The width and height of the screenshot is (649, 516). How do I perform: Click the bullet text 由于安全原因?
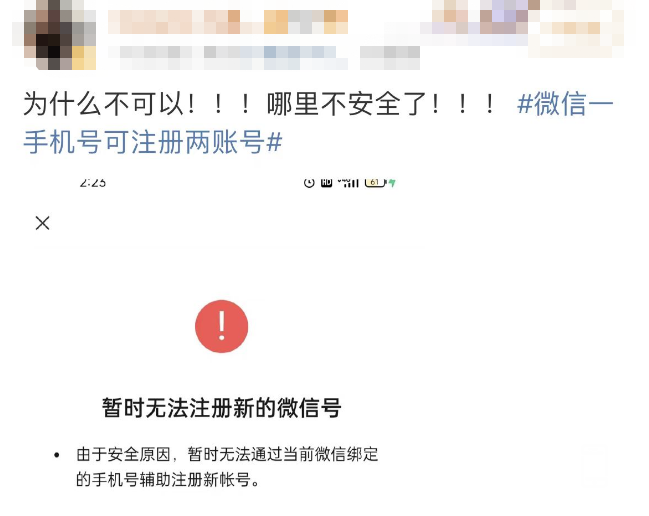point(123,454)
